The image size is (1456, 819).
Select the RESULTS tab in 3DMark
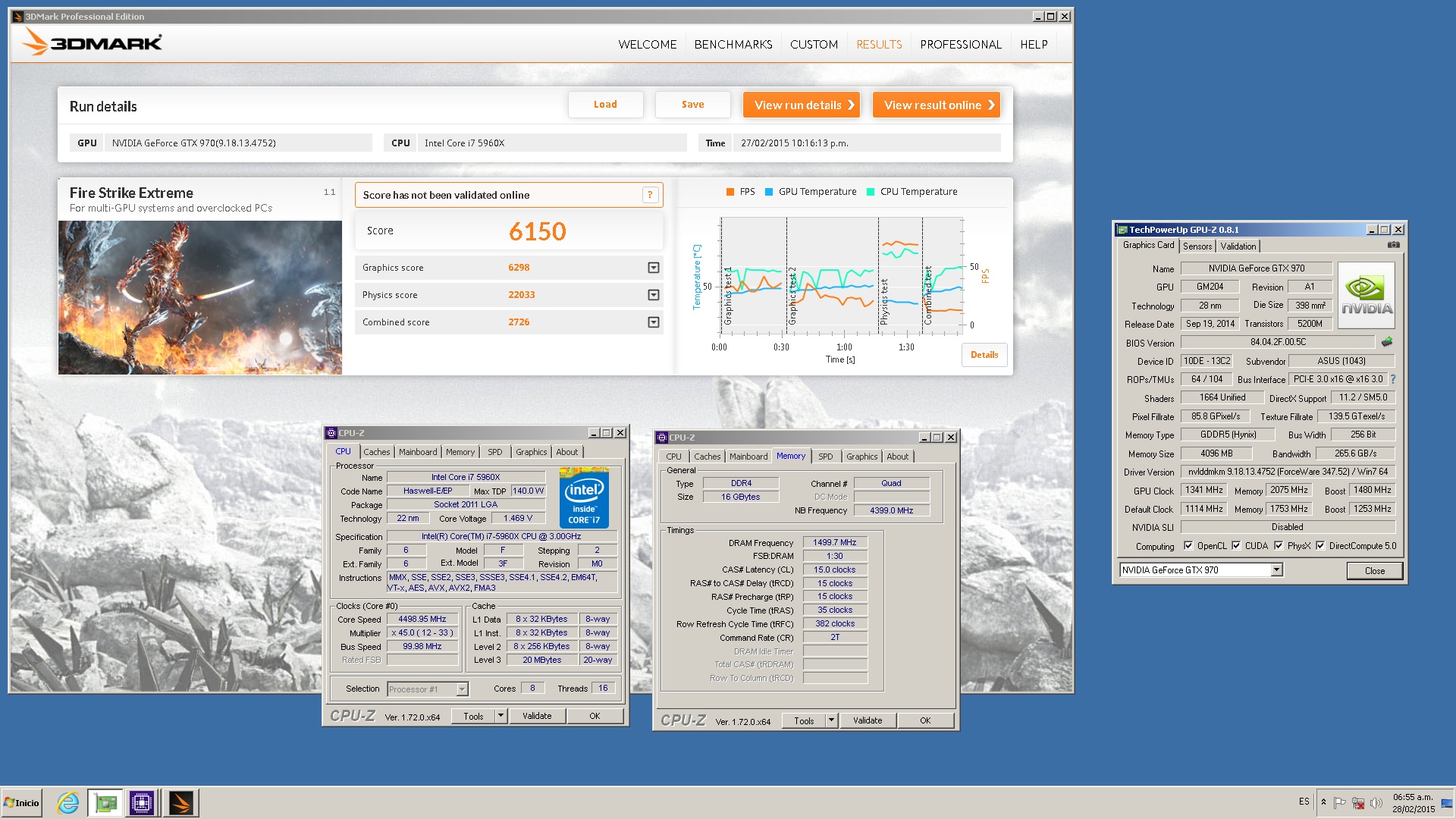tap(879, 45)
